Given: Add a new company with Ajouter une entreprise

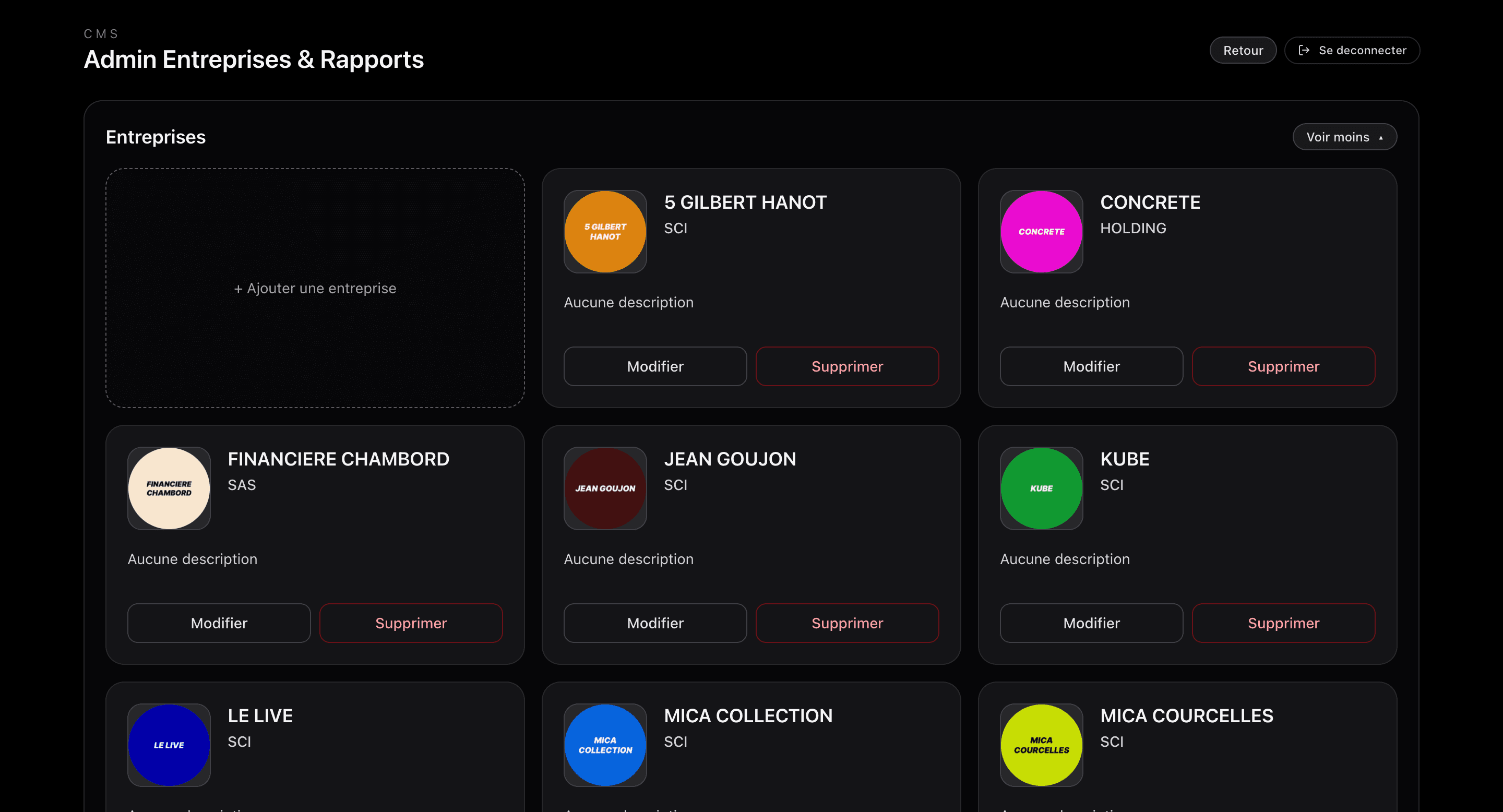Looking at the screenshot, I should (x=315, y=288).
